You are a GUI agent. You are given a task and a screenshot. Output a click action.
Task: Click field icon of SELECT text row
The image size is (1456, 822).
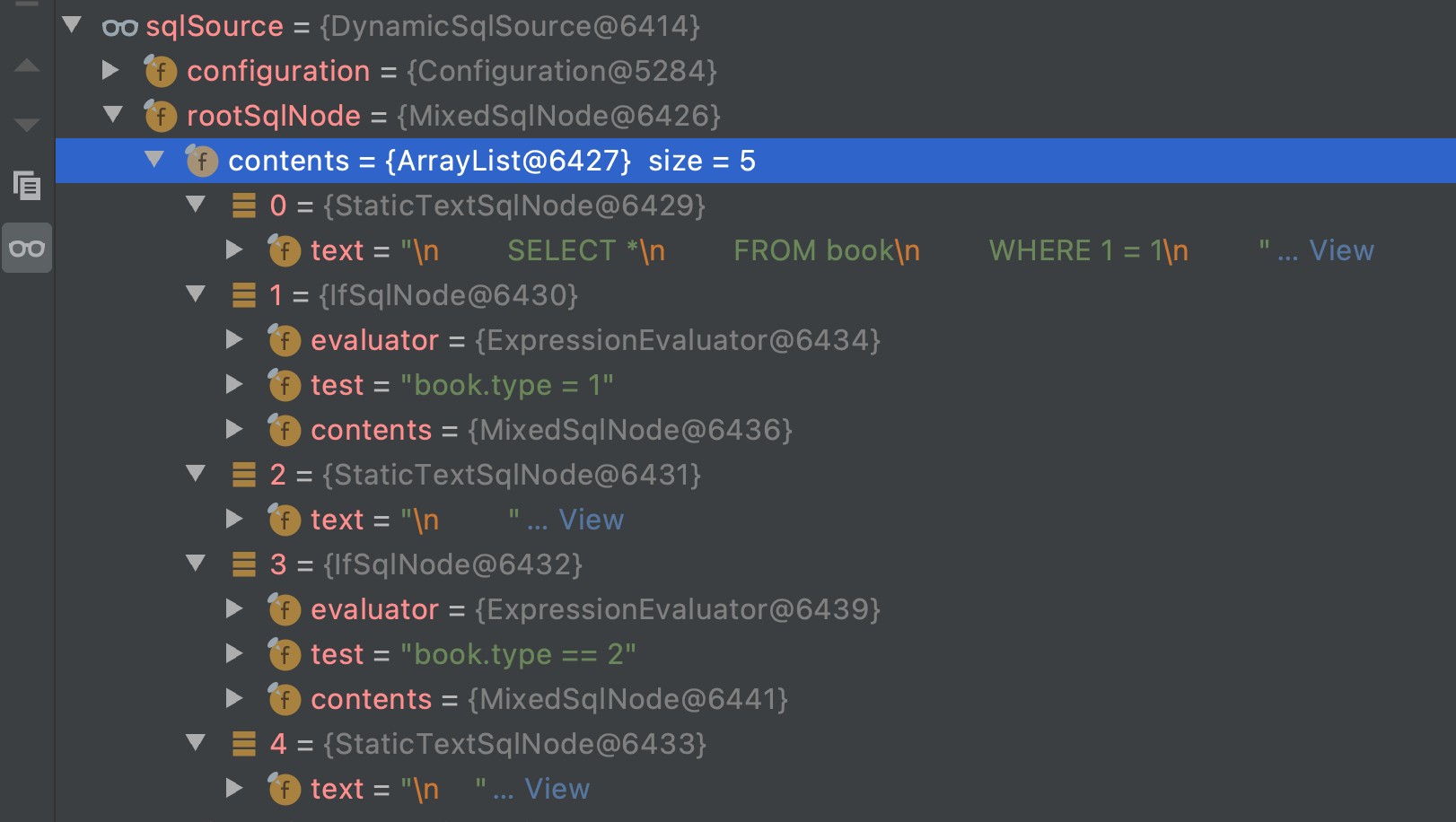(285, 249)
